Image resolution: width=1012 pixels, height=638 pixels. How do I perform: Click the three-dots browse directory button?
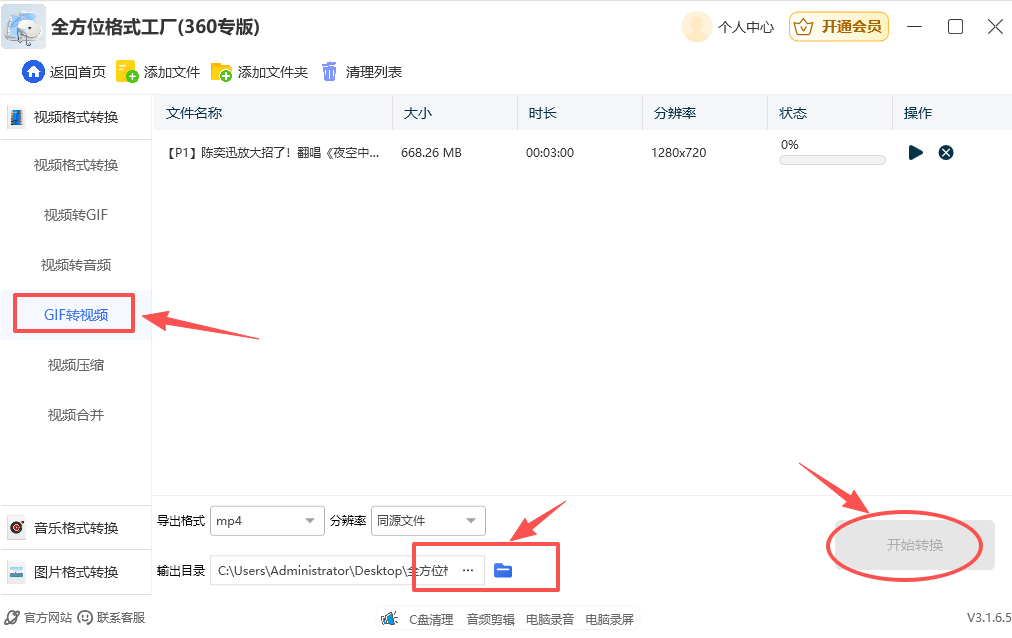(x=467, y=570)
